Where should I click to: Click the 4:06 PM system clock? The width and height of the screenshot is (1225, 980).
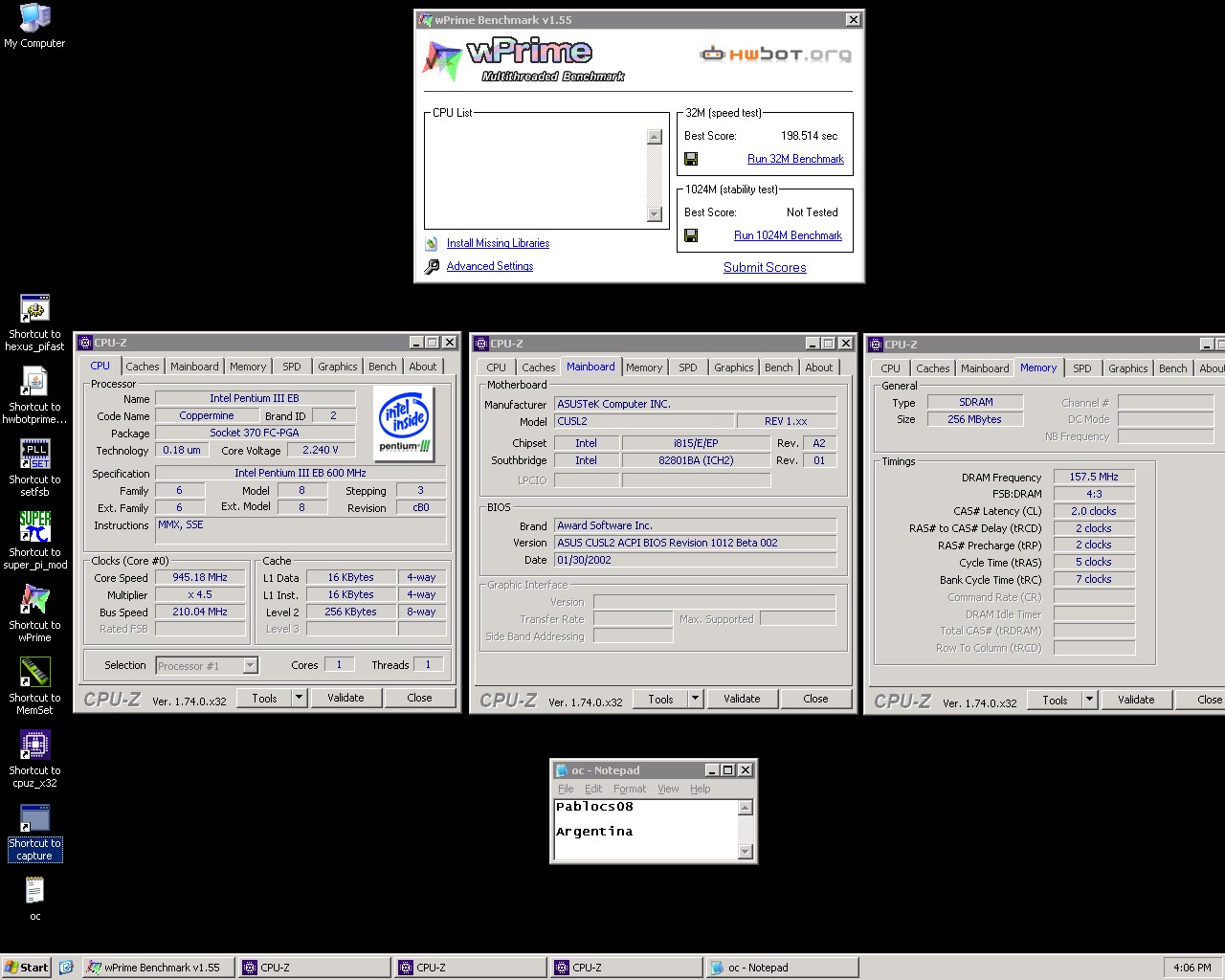point(1192,968)
